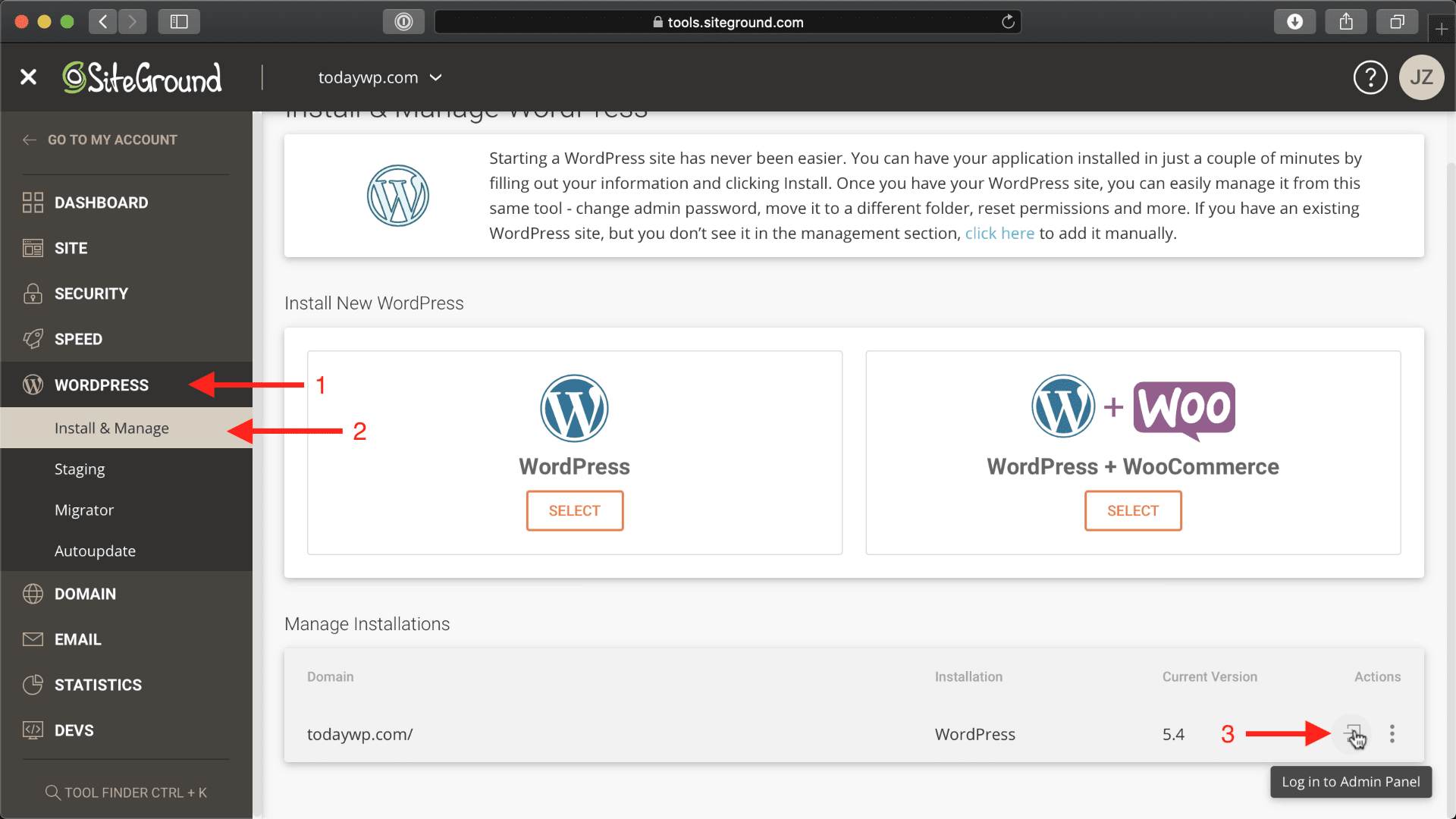Expand the Site sidebar section
Viewport: 1456px width, 819px height.
(126, 248)
